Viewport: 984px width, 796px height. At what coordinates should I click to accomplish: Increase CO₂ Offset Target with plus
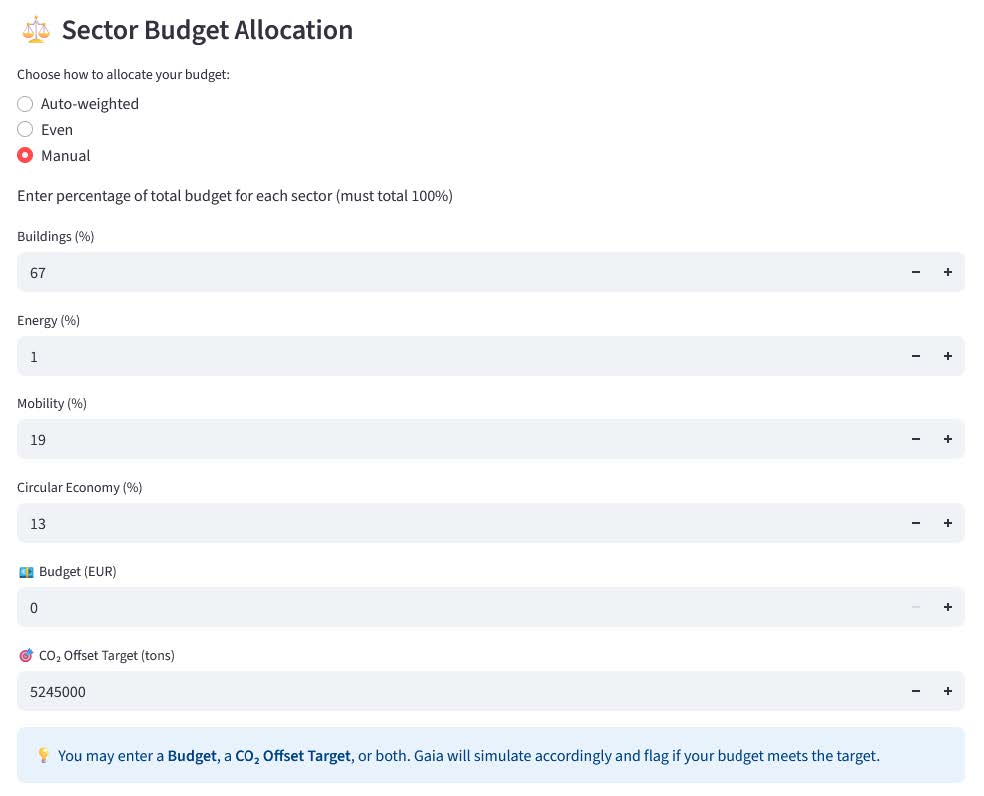coord(947,691)
